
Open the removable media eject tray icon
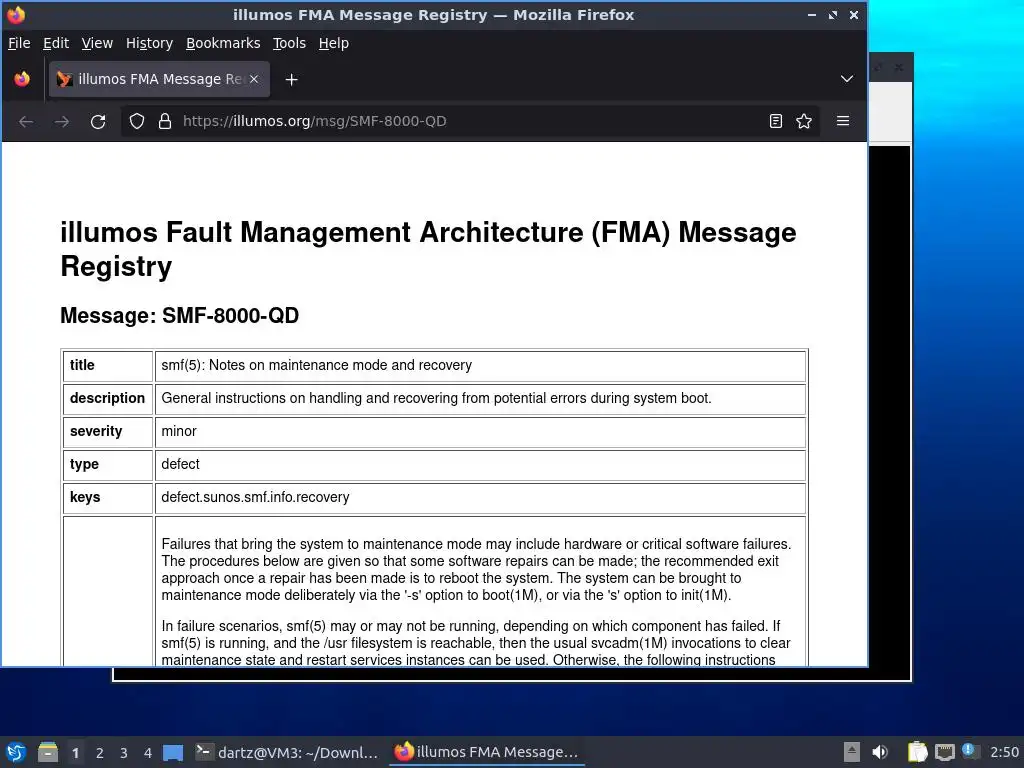click(x=851, y=752)
